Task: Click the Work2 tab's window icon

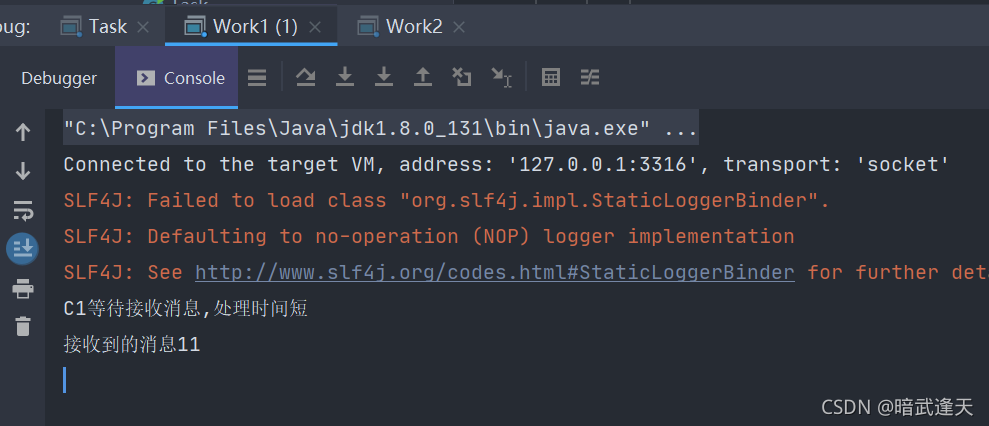Action: coord(368,27)
